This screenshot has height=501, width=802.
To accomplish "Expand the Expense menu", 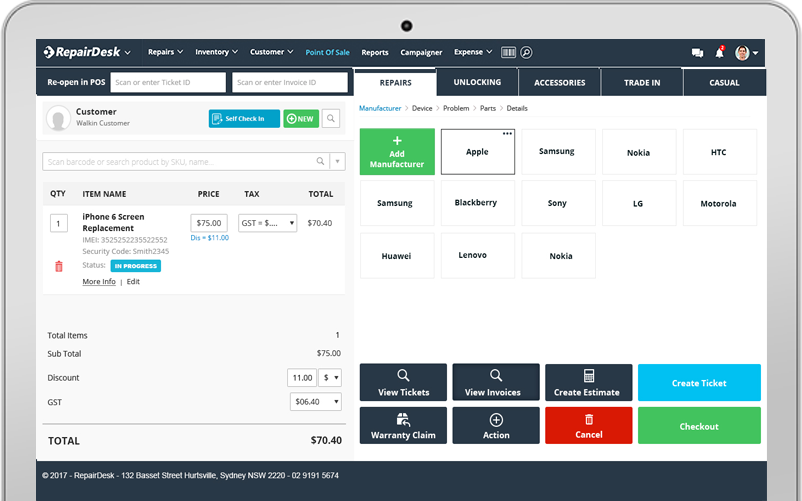I will pos(473,52).
